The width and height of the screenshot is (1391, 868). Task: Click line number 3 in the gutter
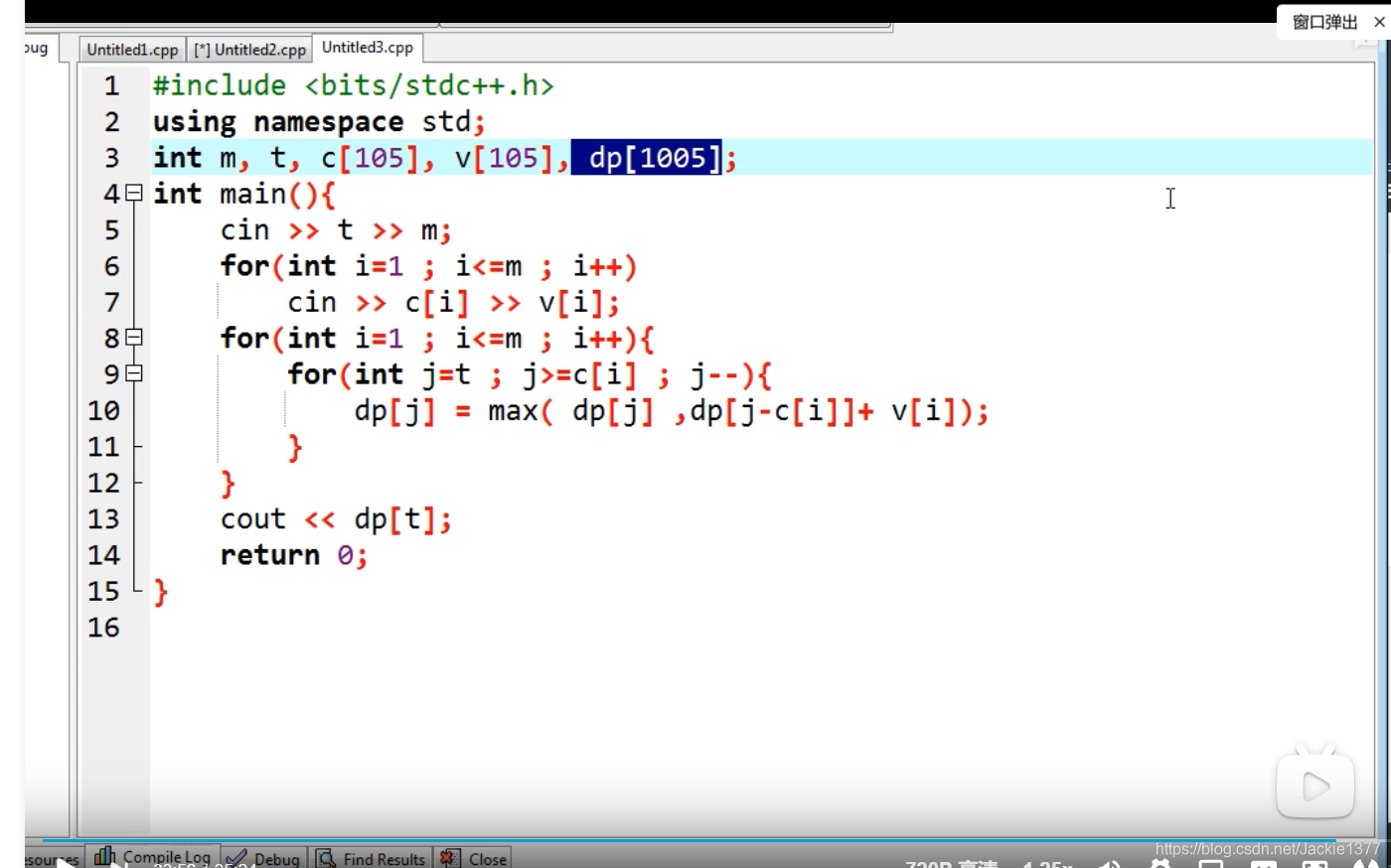tap(111, 158)
